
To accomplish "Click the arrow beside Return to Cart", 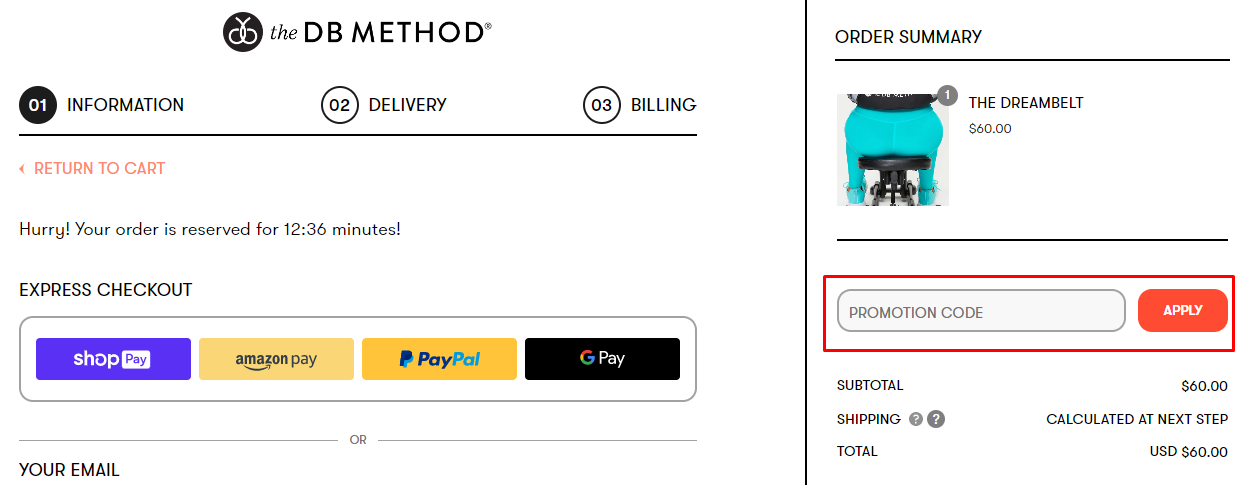I will click(22, 169).
